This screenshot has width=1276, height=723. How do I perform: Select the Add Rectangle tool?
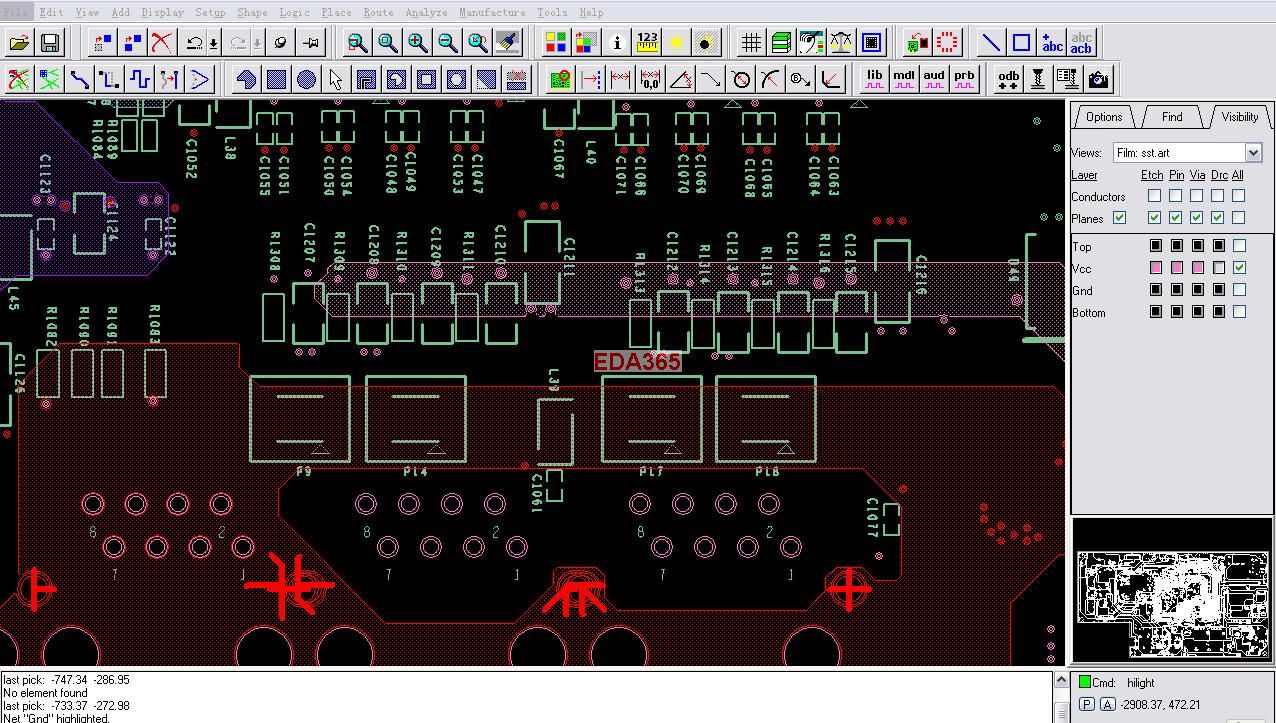1021,43
